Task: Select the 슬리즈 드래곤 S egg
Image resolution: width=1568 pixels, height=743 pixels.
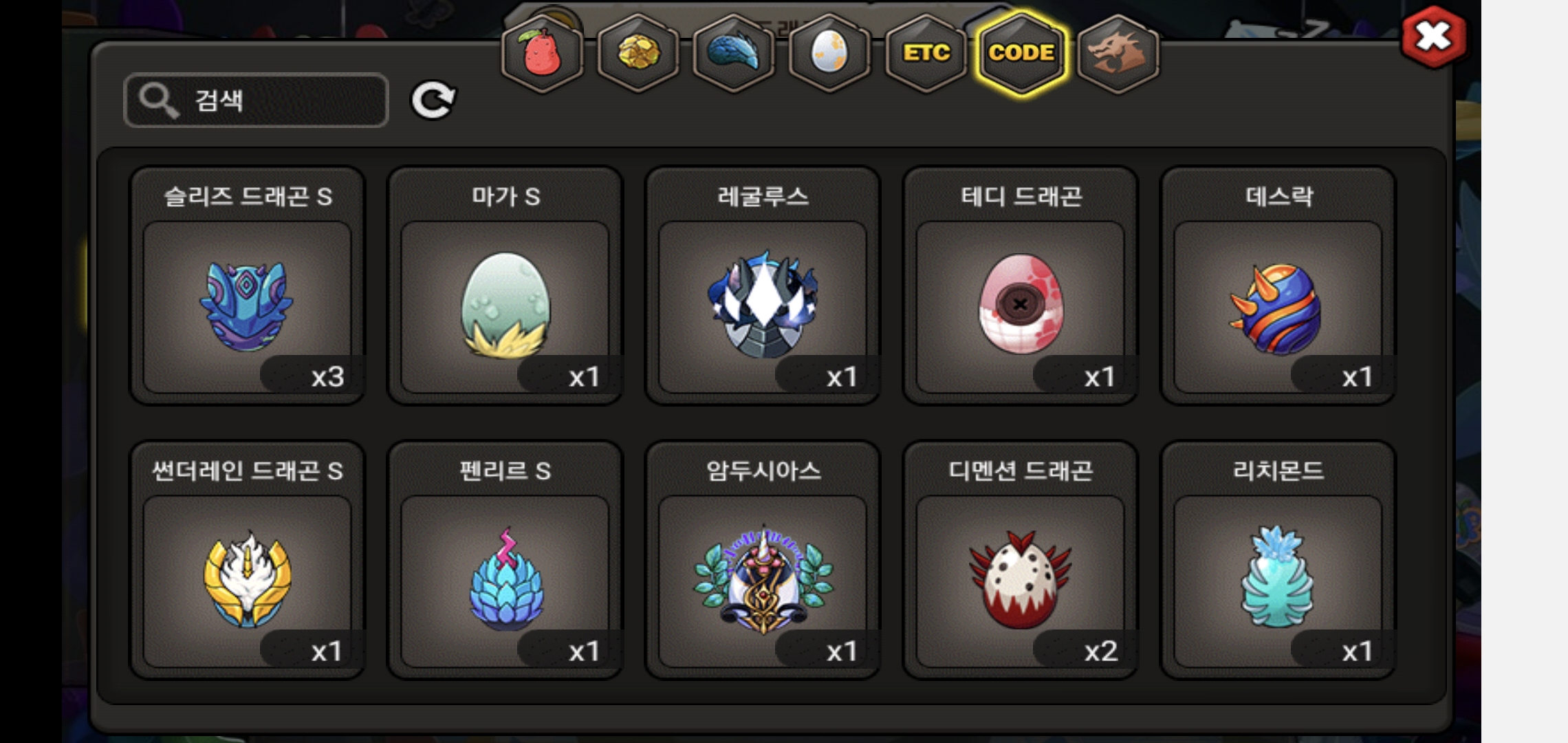Action: click(248, 286)
